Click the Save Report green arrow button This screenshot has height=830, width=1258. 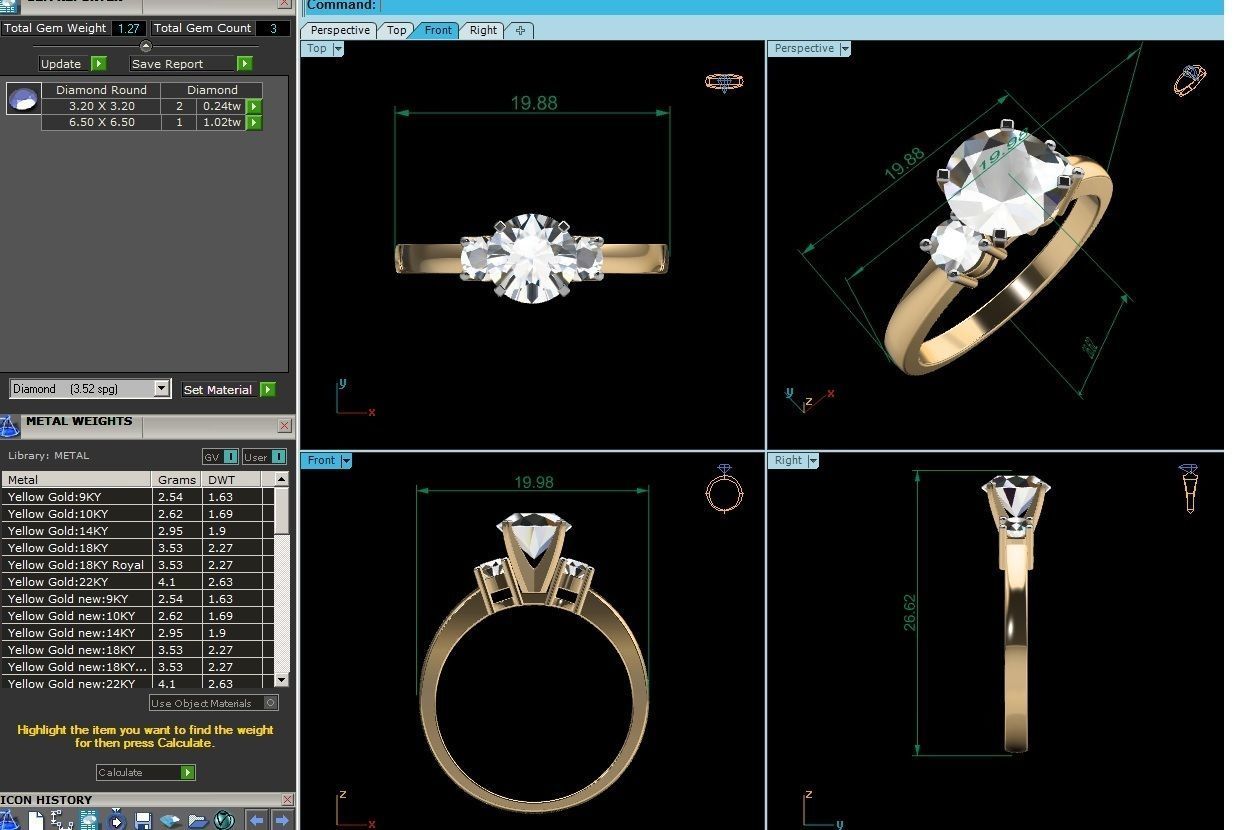click(245, 64)
